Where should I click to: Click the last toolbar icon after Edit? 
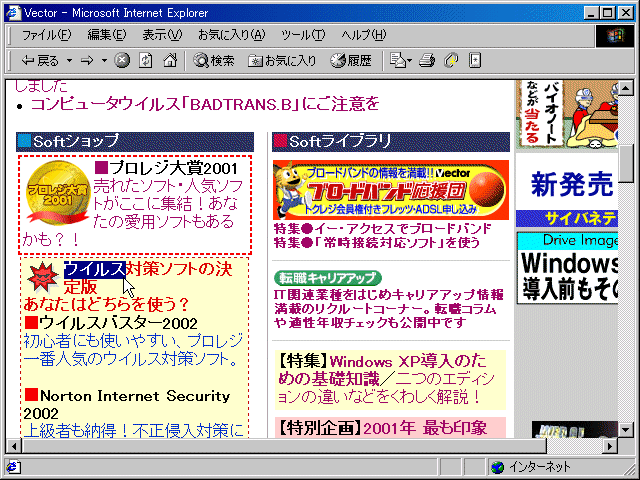[475, 61]
